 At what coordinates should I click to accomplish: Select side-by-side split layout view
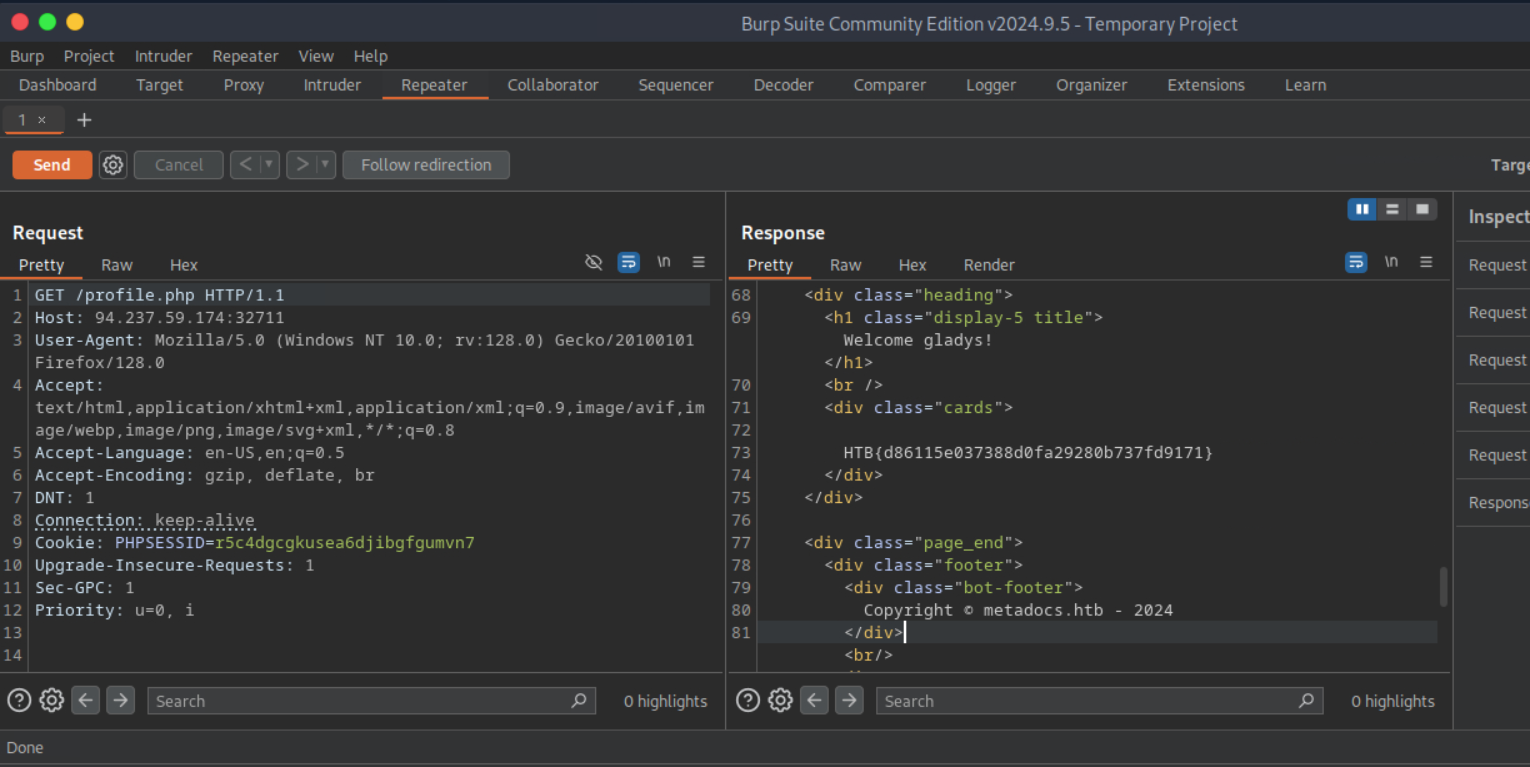[1361, 209]
